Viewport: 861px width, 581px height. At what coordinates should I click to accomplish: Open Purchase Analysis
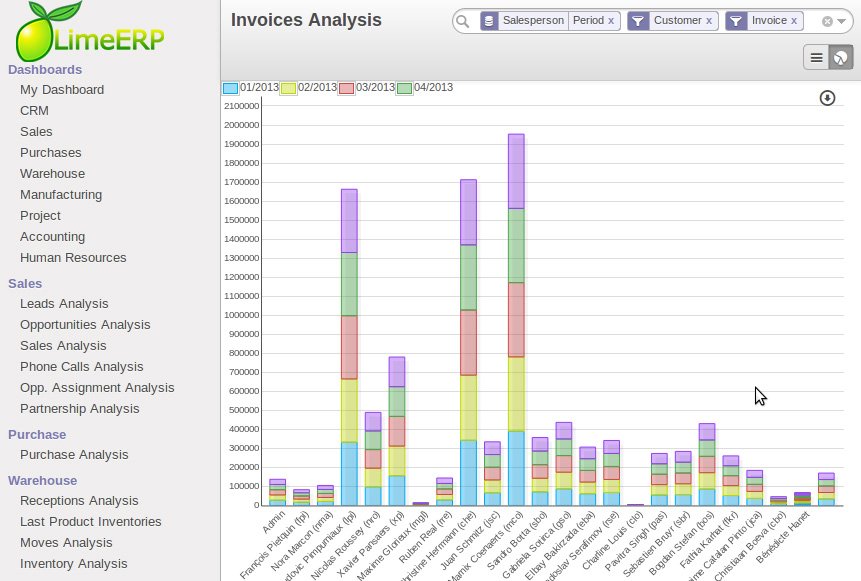pos(74,455)
